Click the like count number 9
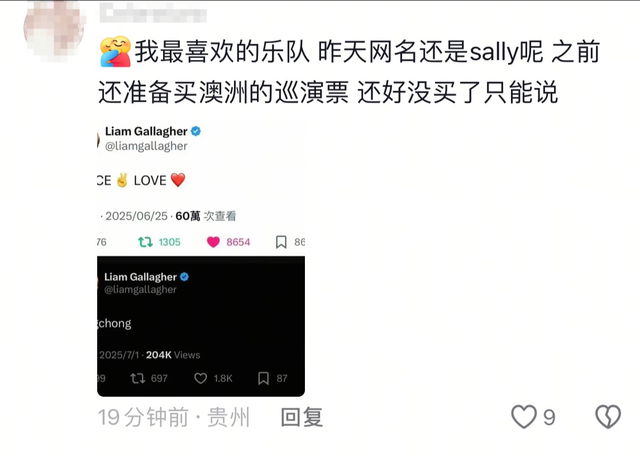 (x=549, y=417)
